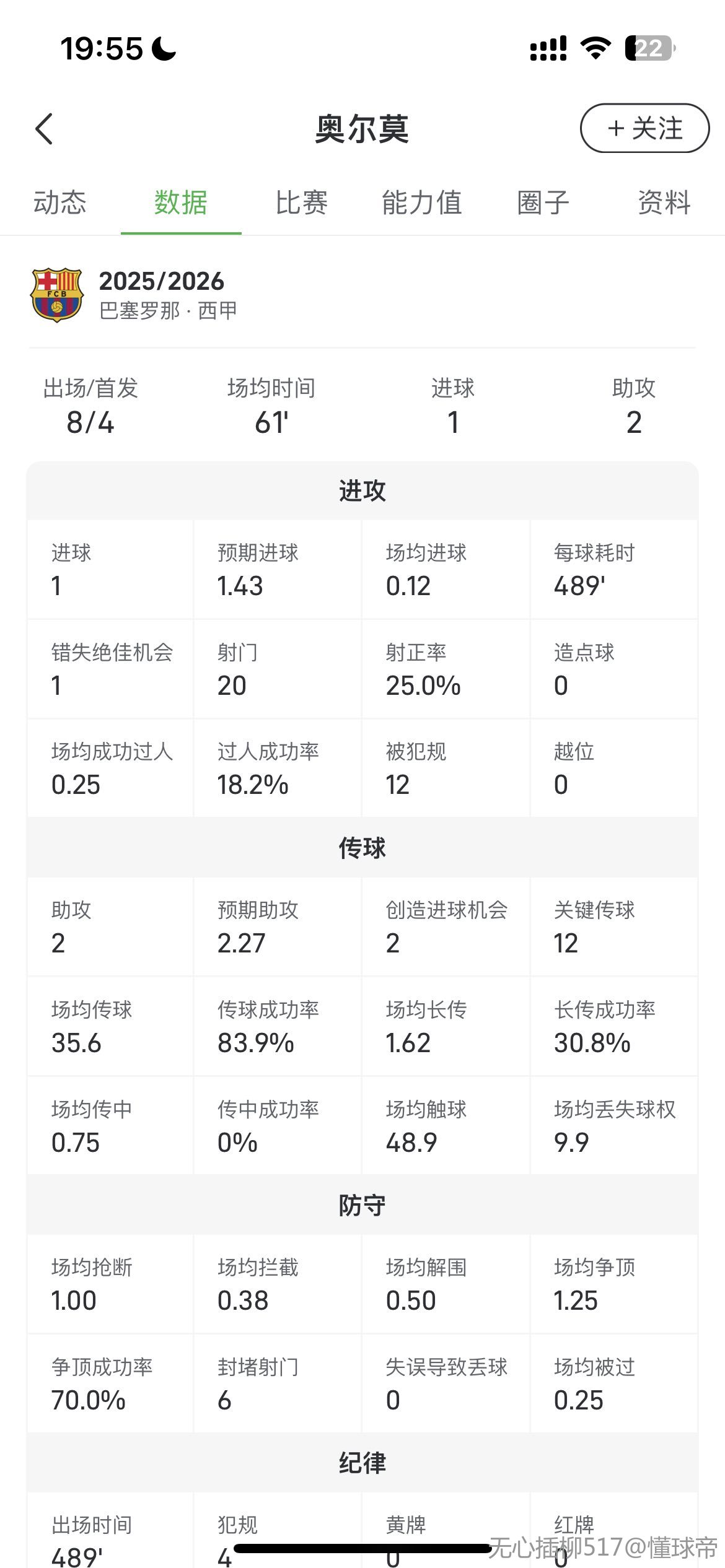Switch to the 动态 tab
This screenshot has width=725, height=1568.
click(x=60, y=203)
